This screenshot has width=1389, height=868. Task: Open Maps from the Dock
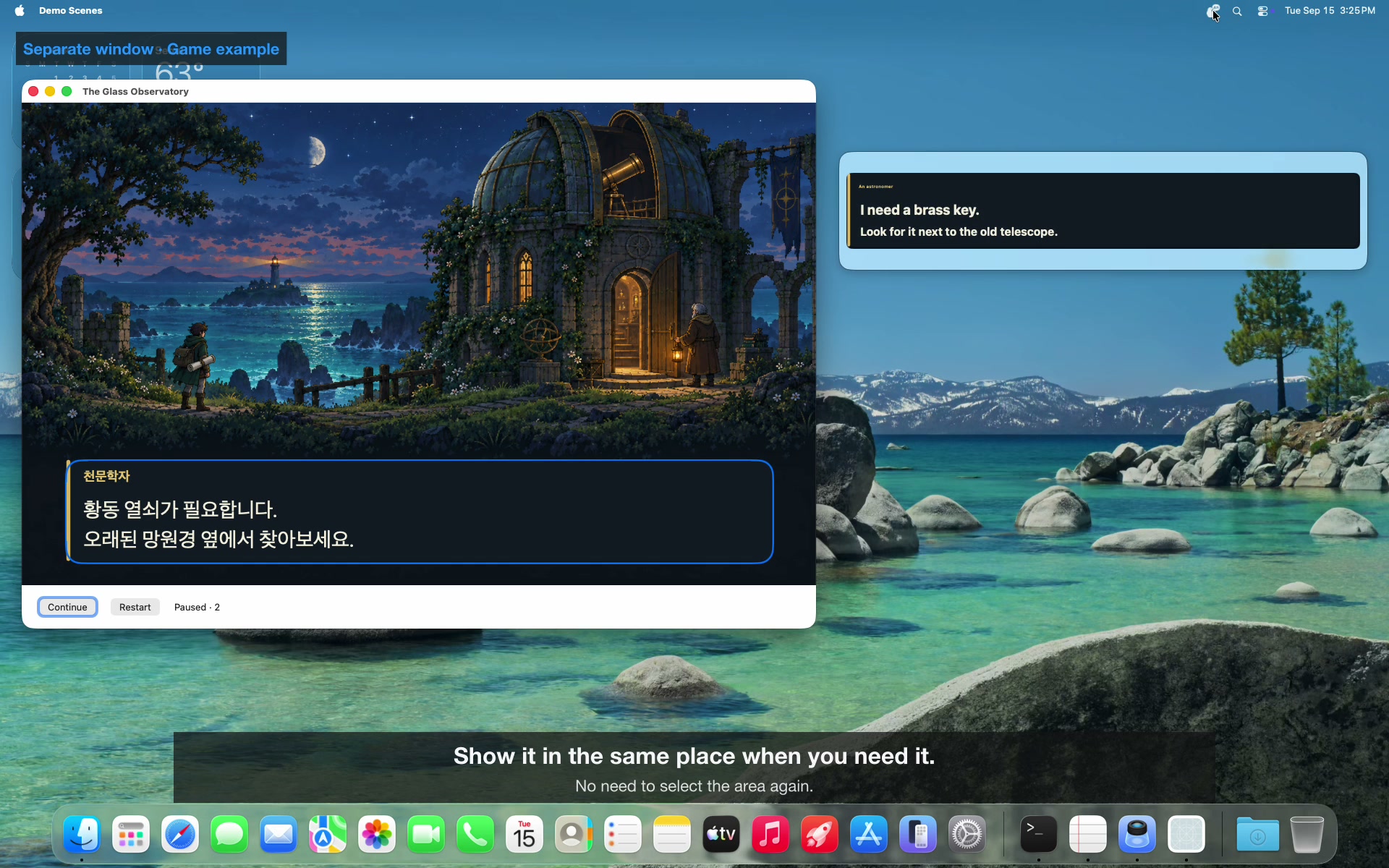[328, 835]
